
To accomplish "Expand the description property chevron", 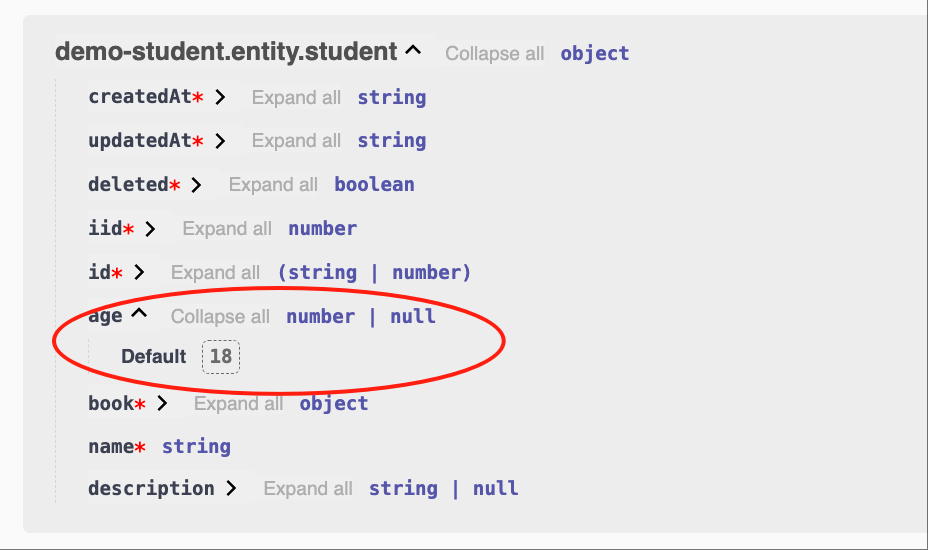I will coord(231,488).
